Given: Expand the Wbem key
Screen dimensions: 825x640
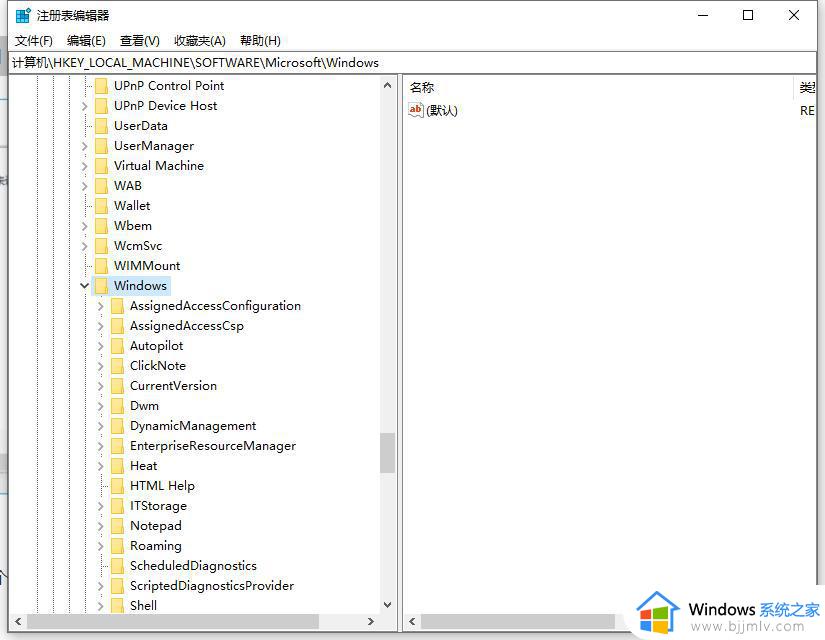Looking at the screenshot, I should coord(84,226).
